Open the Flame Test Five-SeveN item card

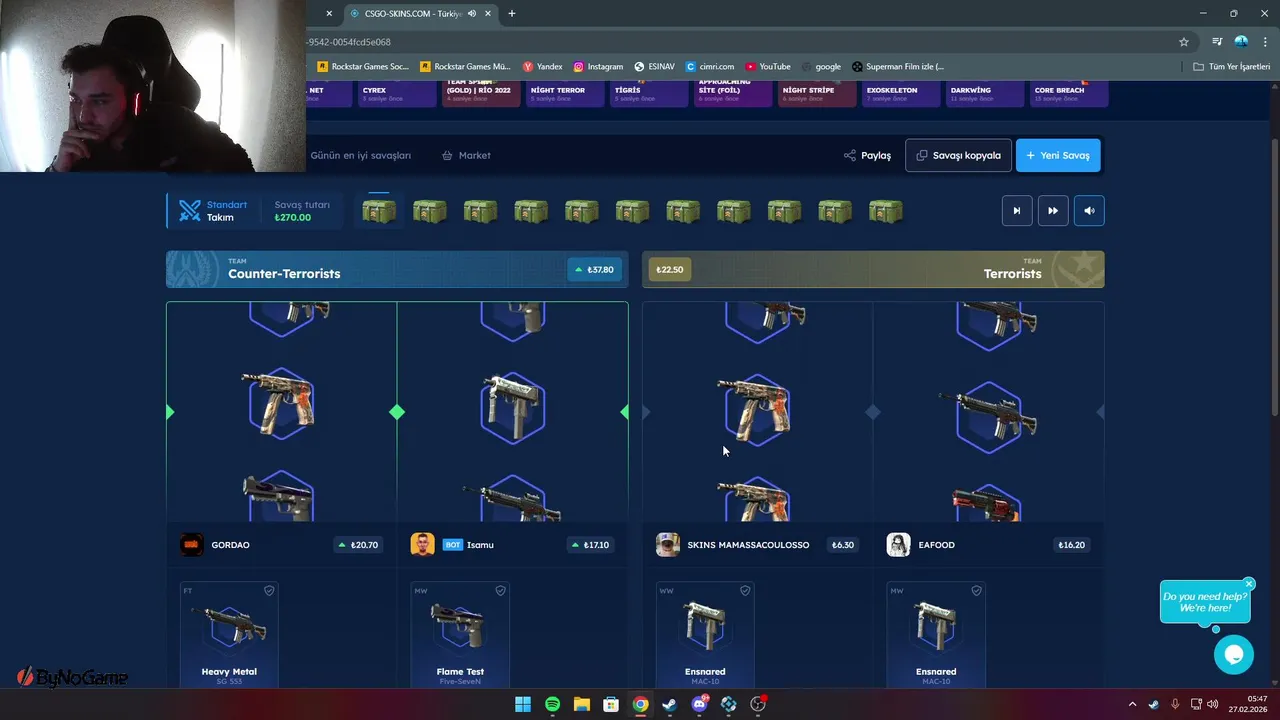(460, 634)
